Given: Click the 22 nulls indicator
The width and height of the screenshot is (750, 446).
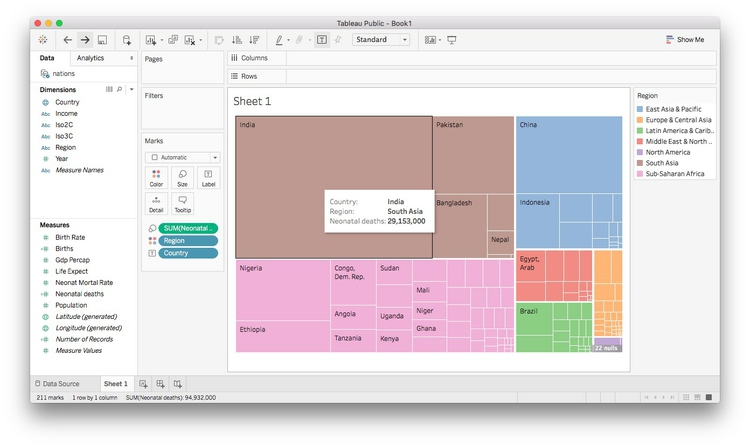Looking at the screenshot, I should pos(607,348).
